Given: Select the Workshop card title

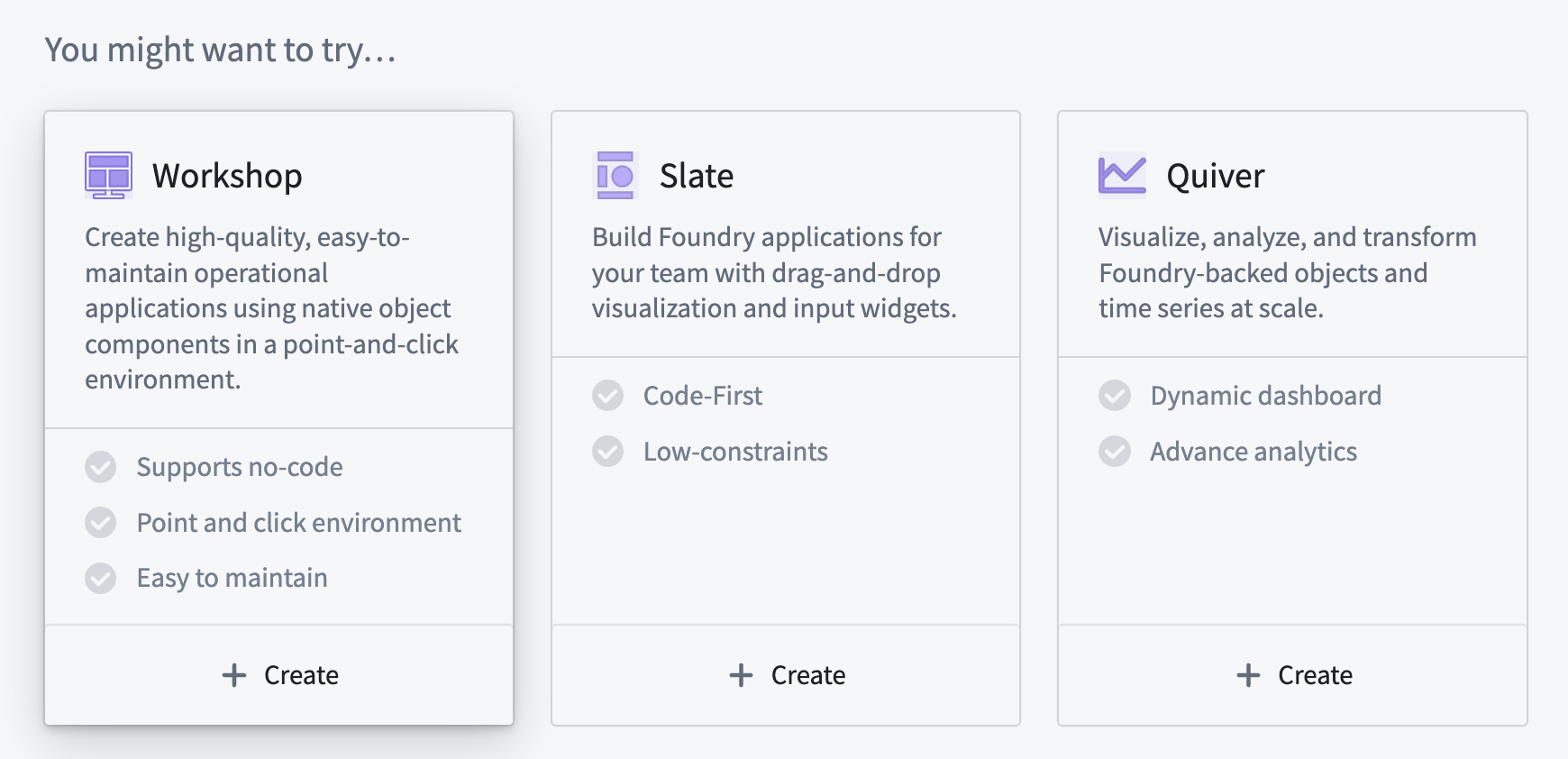Looking at the screenshot, I should (227, 176).
